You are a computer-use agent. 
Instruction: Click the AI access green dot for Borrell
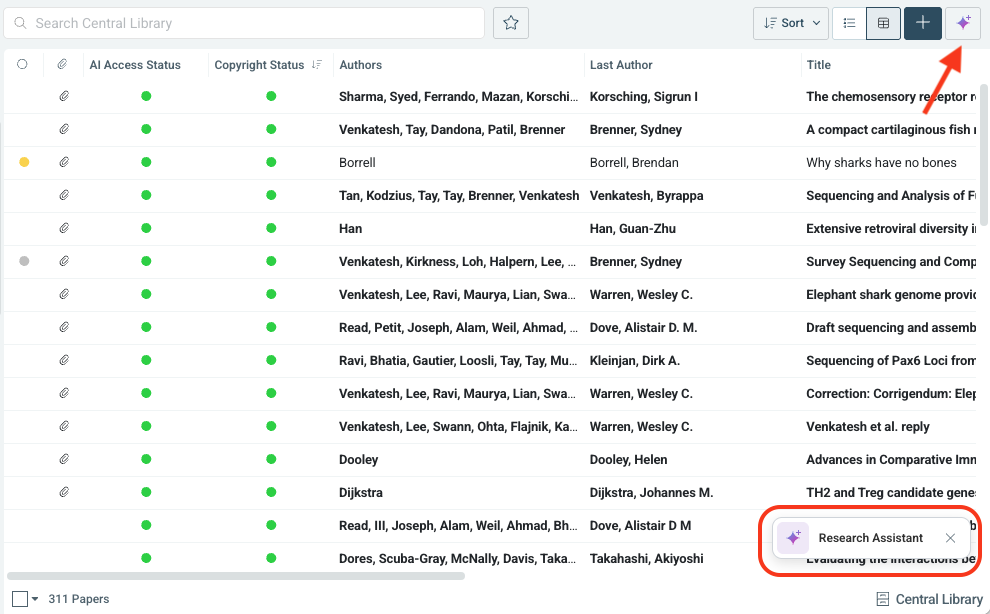tap(146, 162)
